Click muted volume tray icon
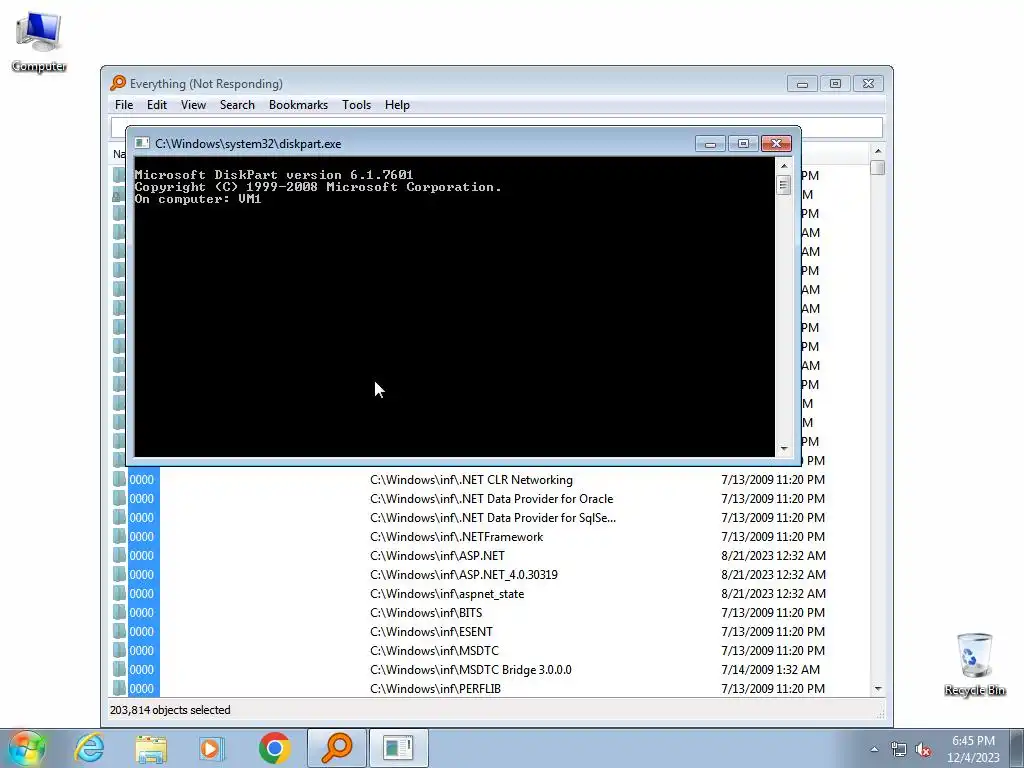This screenshot has width=1024, height=768. coord(923,750)
